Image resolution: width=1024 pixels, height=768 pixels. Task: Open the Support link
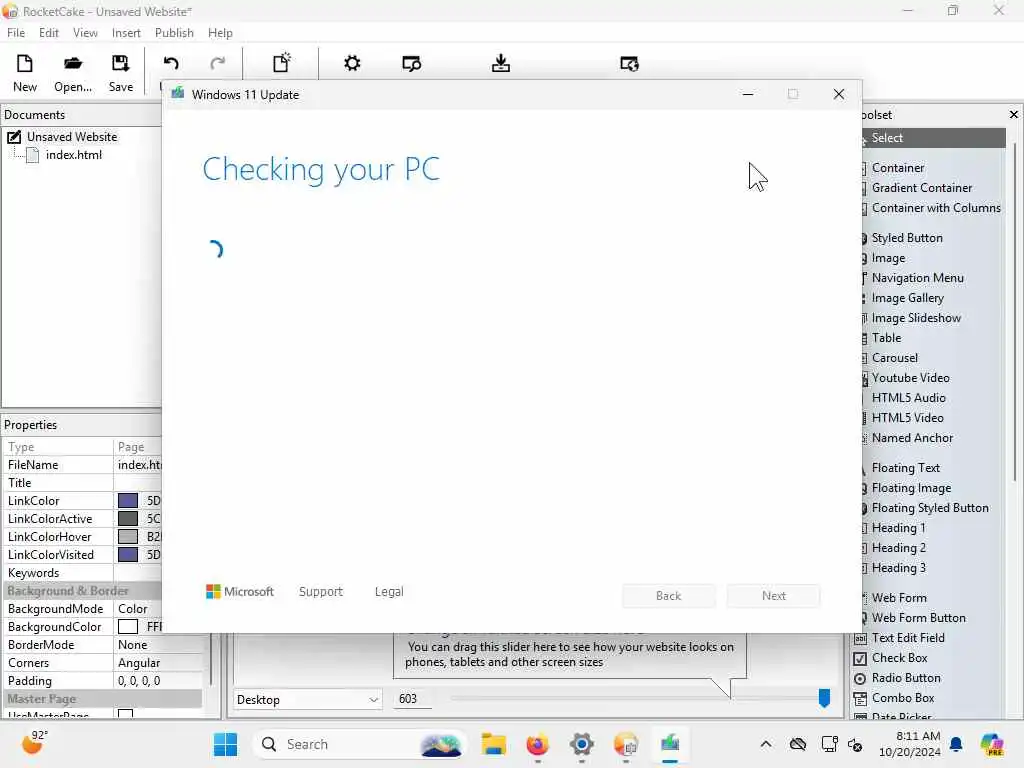pos(321,591)
